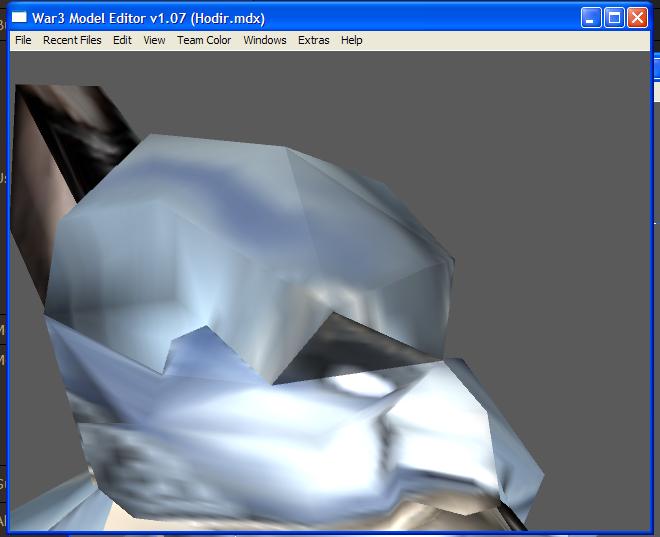This screenshot has width=660, height=537.
Task: Open the Team Color menu
Action: tap(204, 40)
